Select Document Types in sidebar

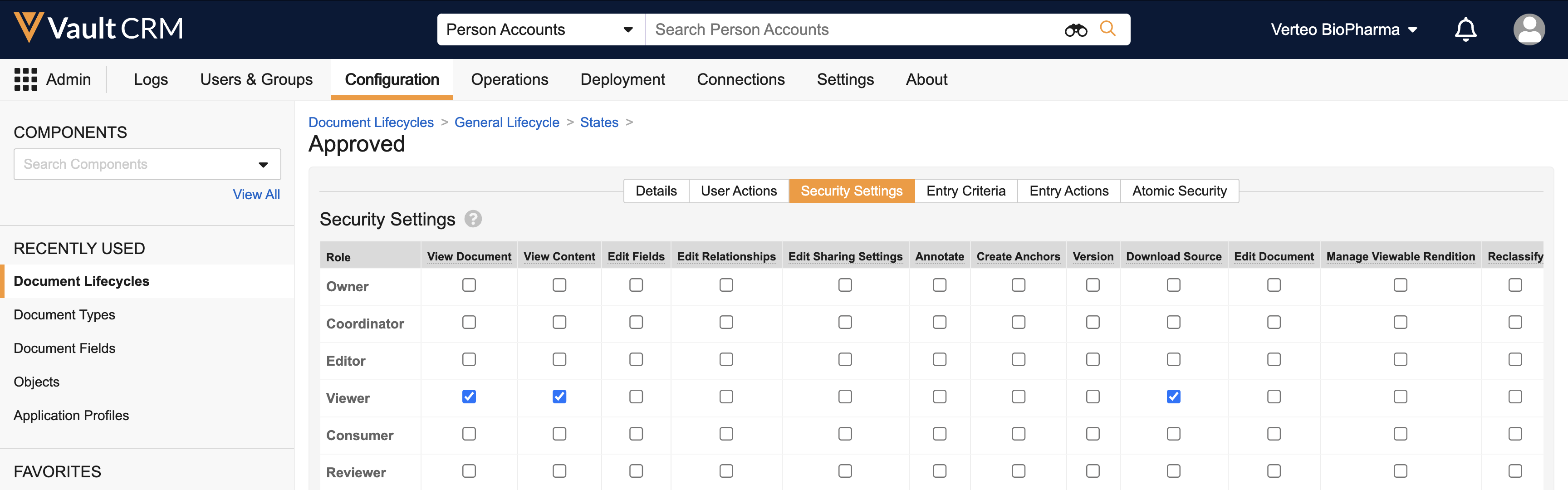click(64, 315)
